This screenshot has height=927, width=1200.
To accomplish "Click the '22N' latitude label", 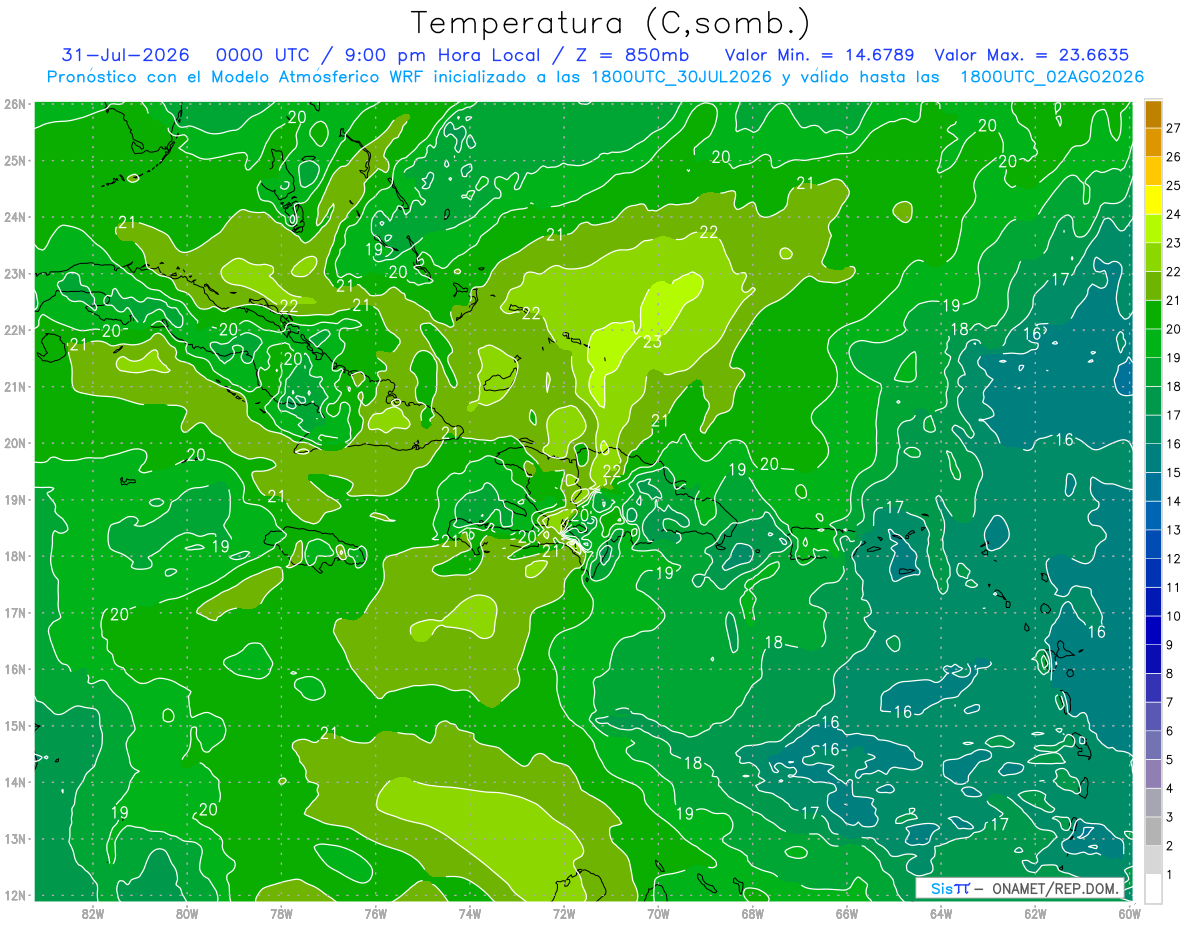I will click(x=14, y=330).
